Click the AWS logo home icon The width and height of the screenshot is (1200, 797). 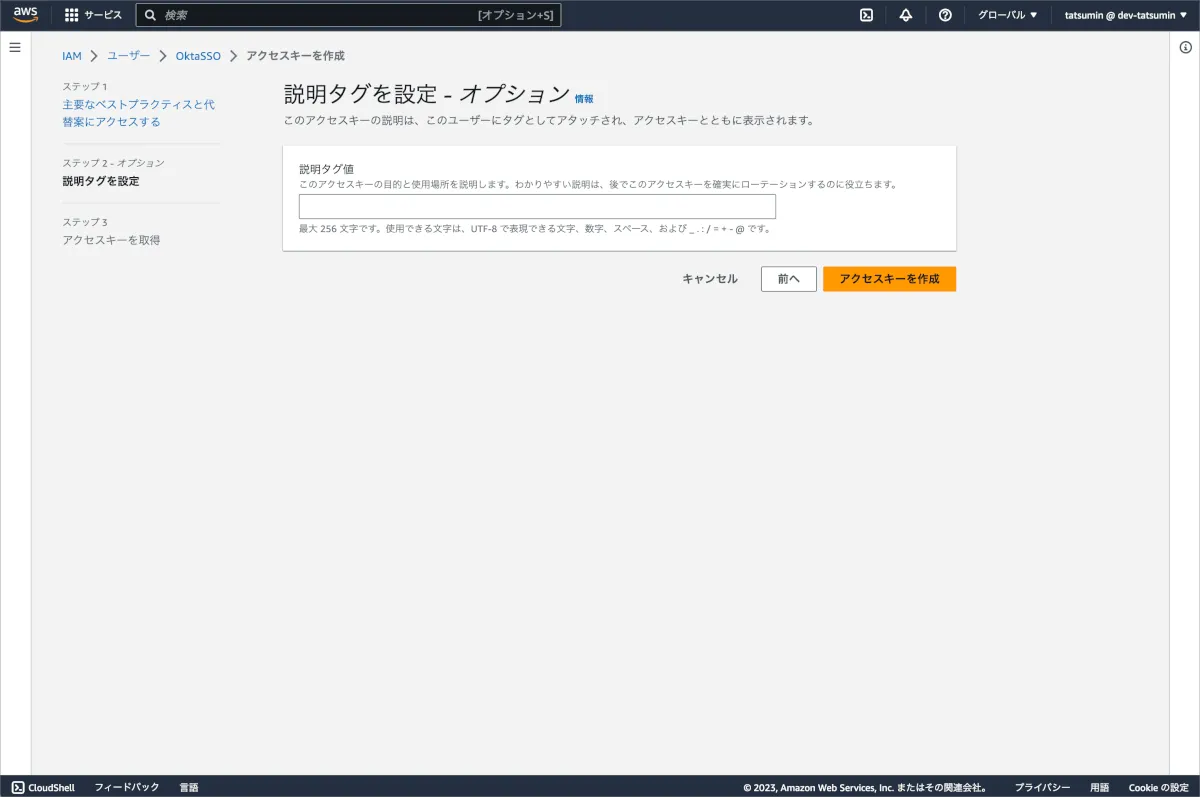point(25,15)
